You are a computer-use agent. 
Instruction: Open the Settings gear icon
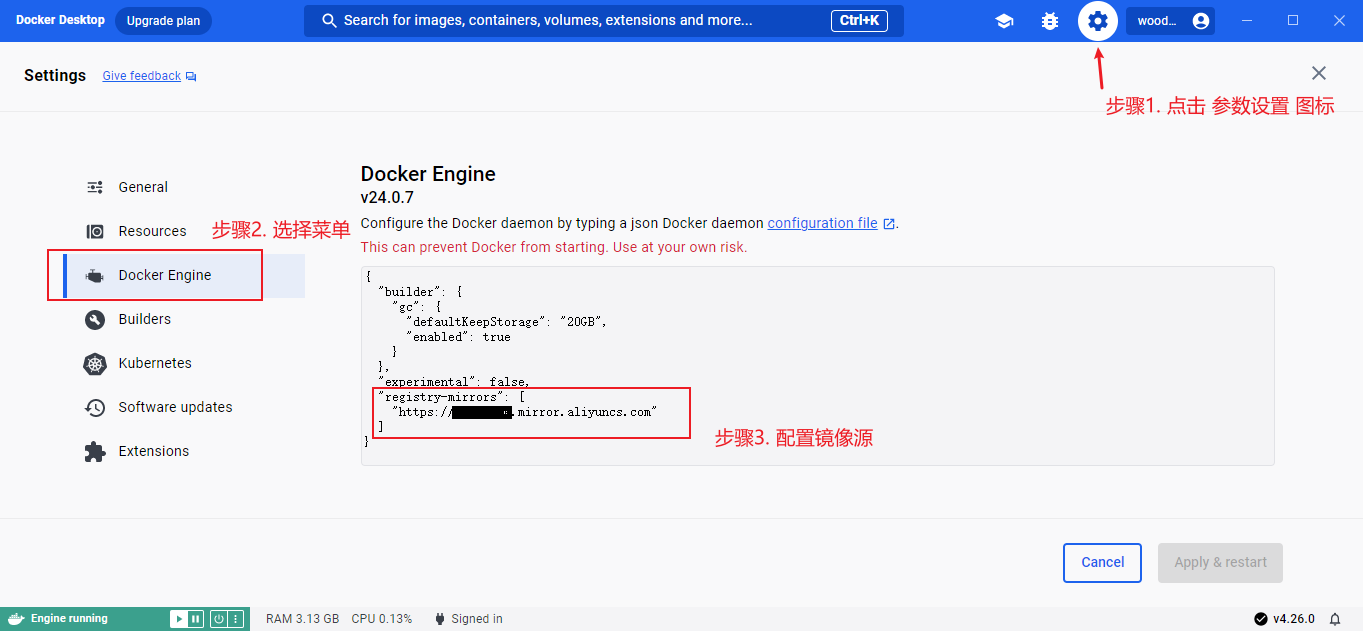point(1098,21)
